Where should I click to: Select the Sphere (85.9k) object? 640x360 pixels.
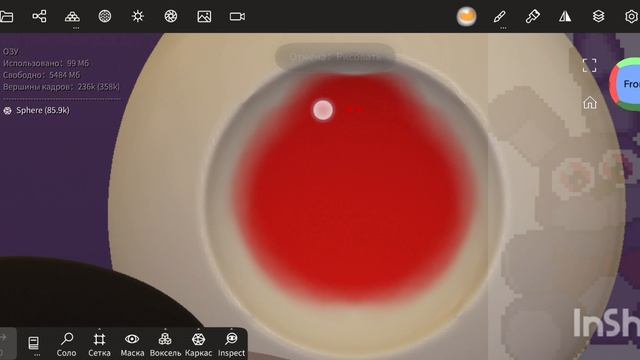tap(36, 111)
